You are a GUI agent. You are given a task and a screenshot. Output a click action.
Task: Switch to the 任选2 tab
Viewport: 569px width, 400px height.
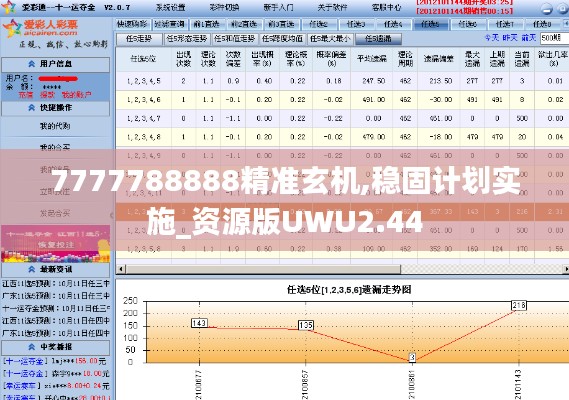click(319, 24)
